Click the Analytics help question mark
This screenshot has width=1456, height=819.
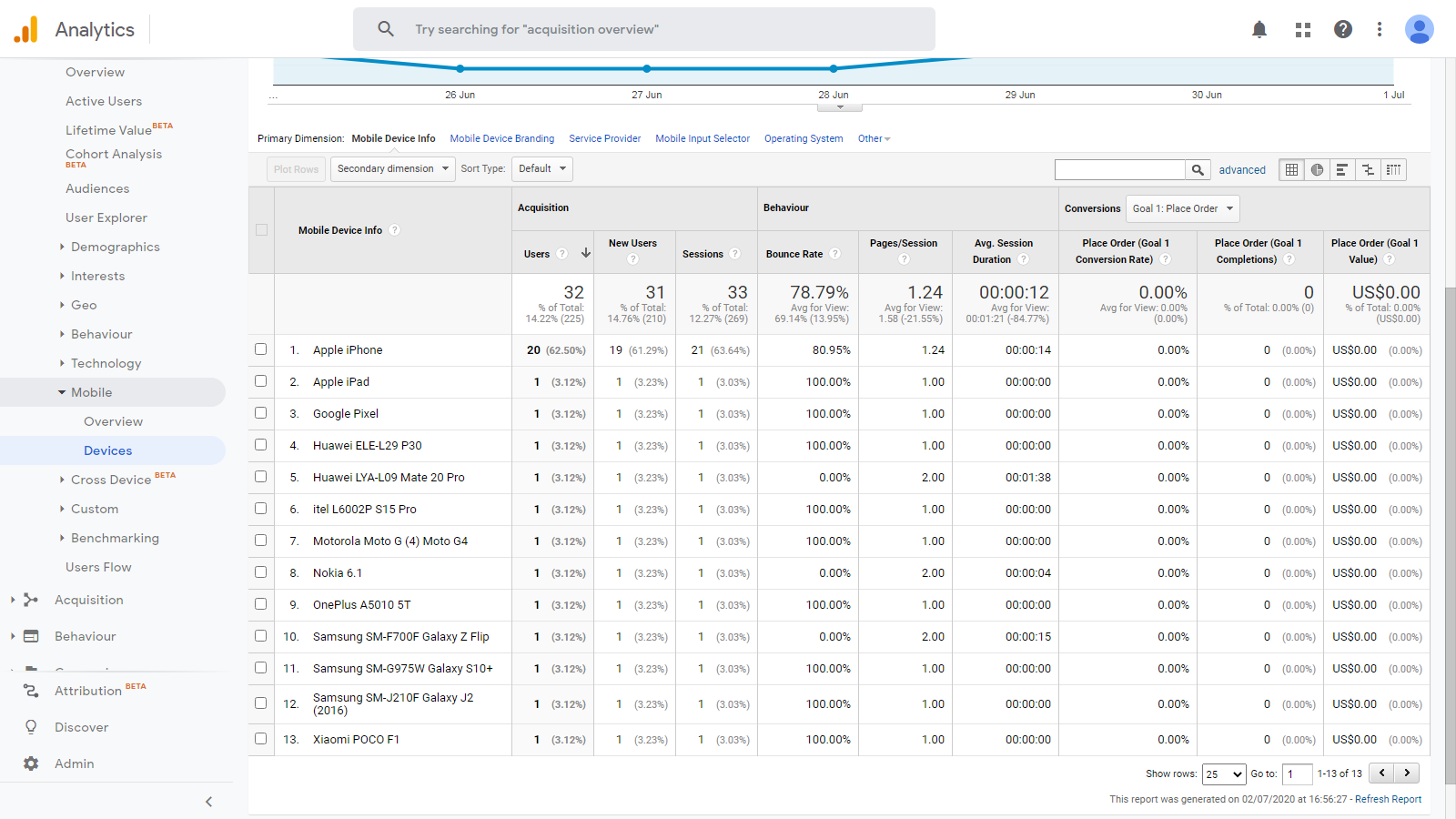[x=1343, y=29]
